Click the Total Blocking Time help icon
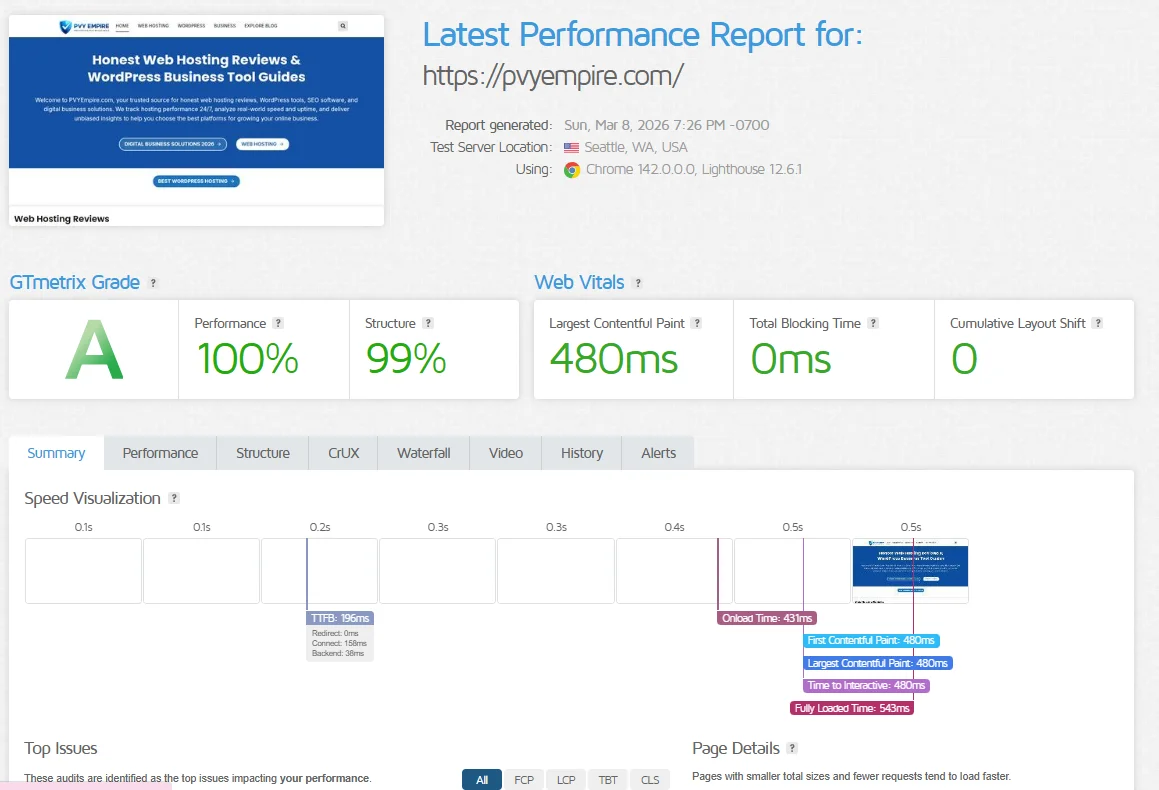This screenshot has height=790, width=1159. [x=871, y=323]
